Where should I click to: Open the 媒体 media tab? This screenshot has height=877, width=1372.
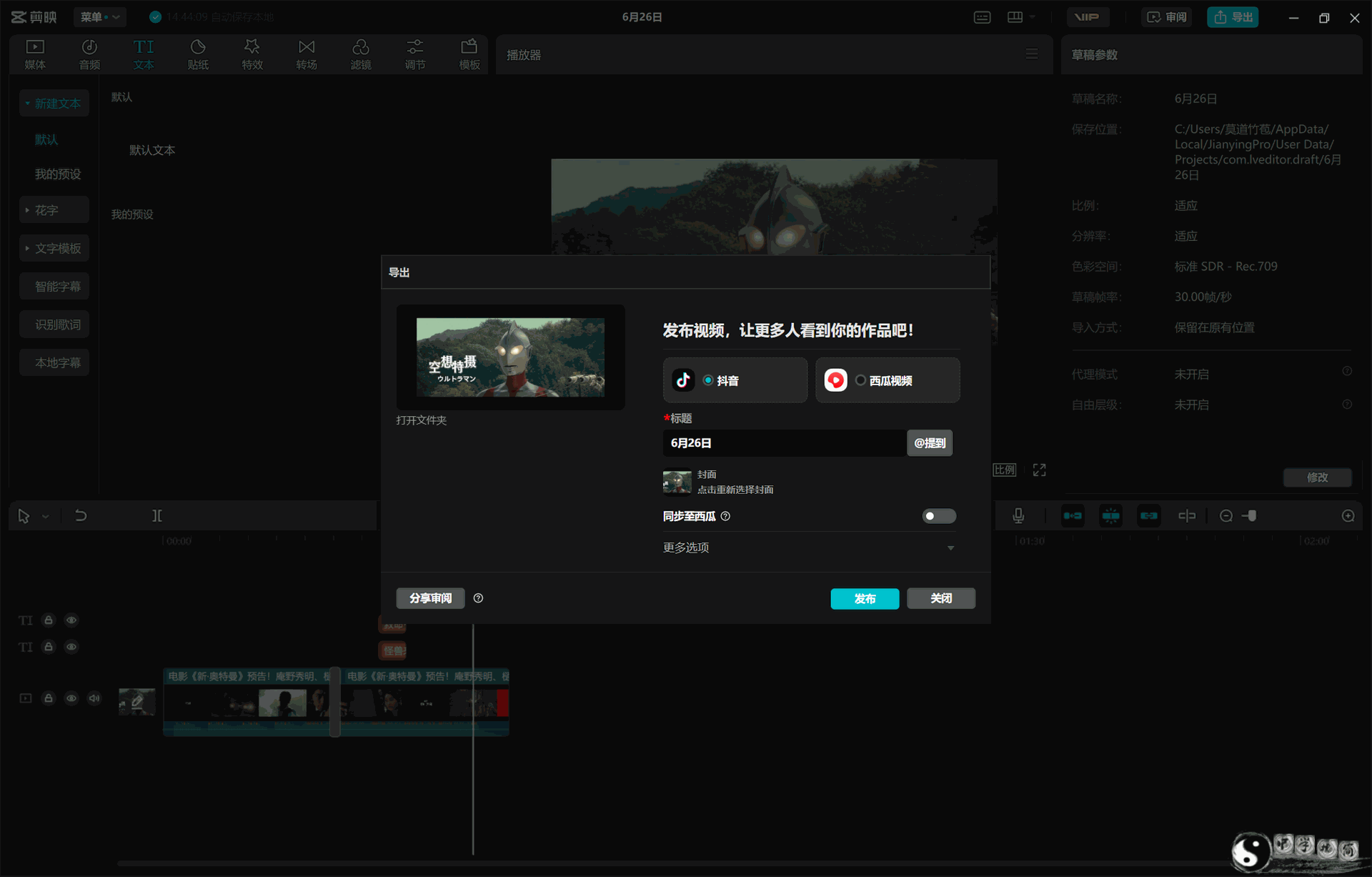point(35,54)
